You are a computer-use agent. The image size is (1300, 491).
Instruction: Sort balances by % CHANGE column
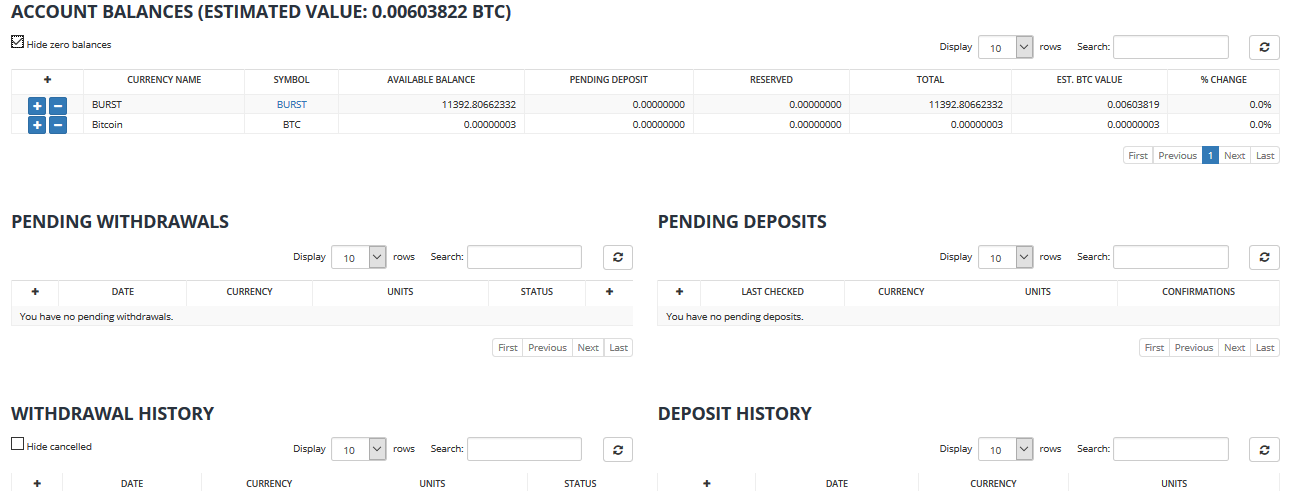click(x=1224, y=80)
